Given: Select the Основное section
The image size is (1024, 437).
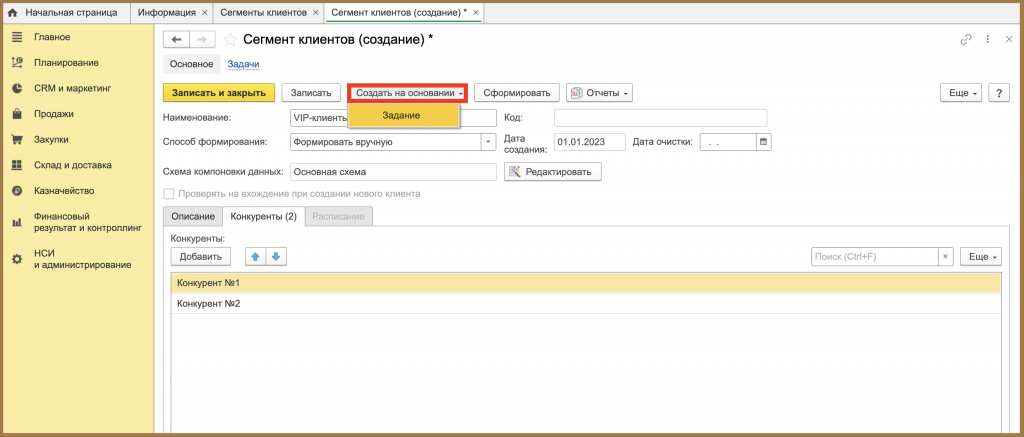Looking at the screenshot, I should click(x=191, y=64).
